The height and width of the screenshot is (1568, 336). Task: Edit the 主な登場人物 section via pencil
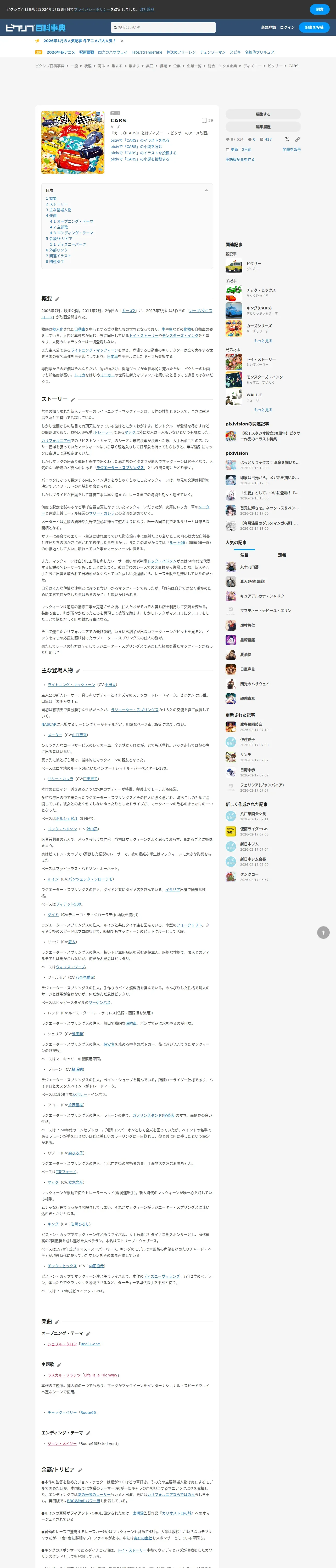coord(78,671)
